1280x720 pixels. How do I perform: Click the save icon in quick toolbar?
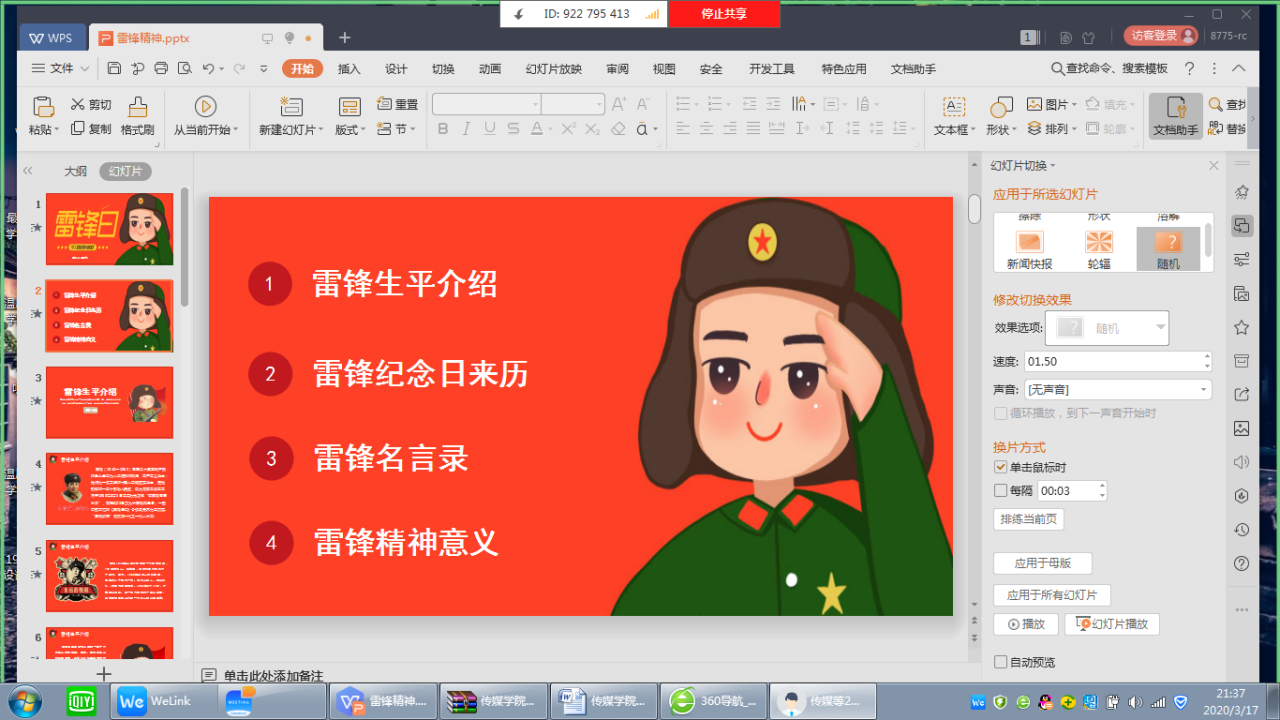coord(114,68)
